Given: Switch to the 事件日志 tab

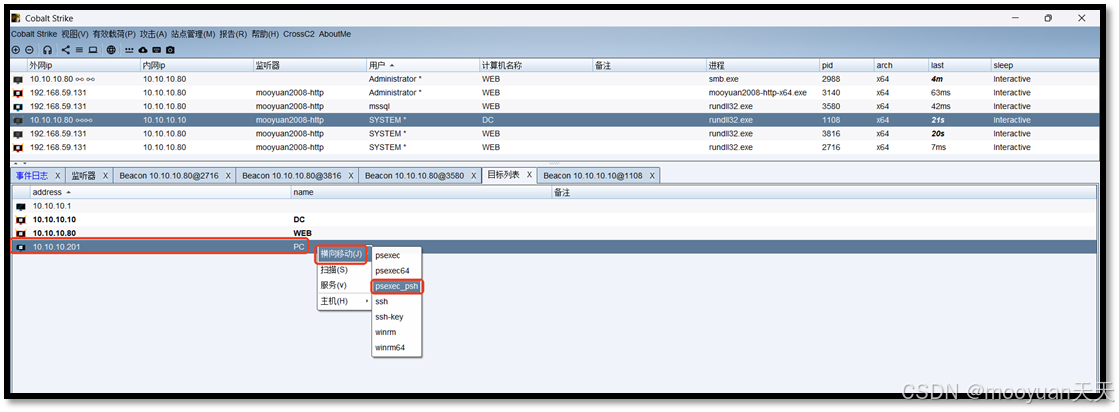Looking at the screenshot, I should 32,176.
